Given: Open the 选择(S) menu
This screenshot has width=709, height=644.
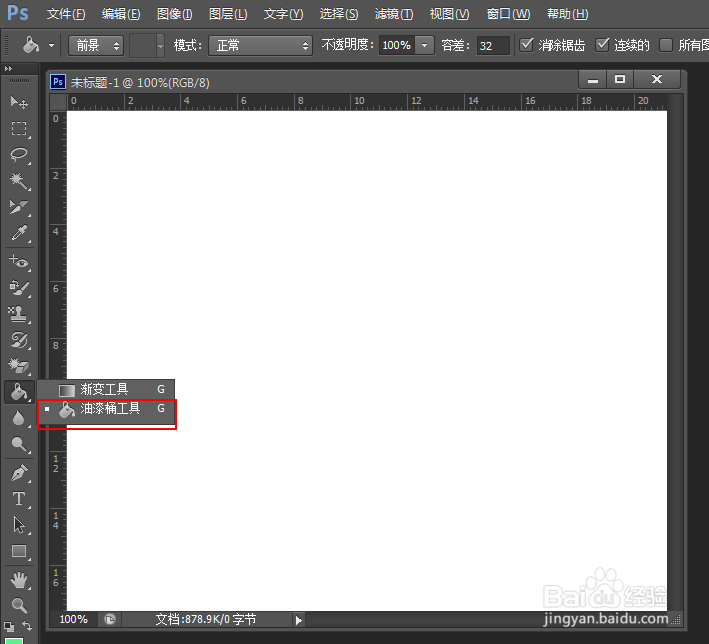Looking at the screenshot, I should tap(339, 14).
